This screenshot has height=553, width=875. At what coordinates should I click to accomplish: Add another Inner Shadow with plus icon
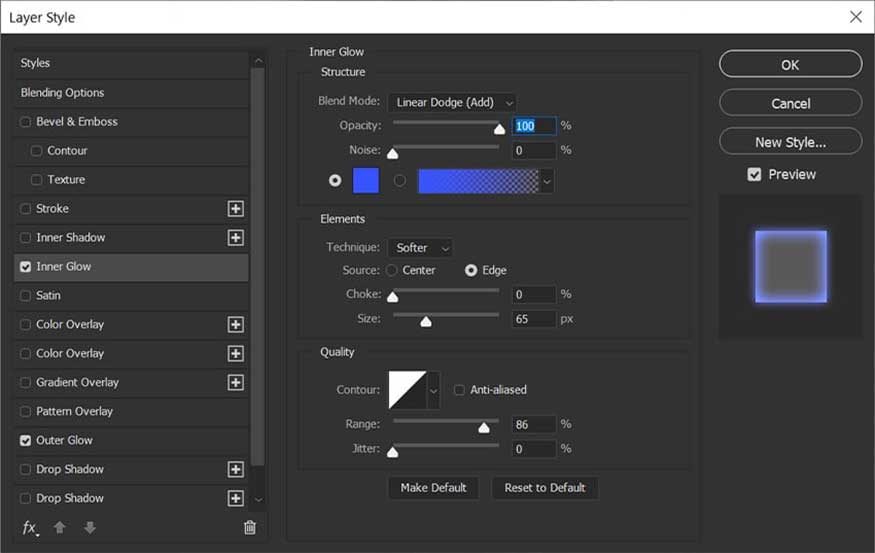235,238
